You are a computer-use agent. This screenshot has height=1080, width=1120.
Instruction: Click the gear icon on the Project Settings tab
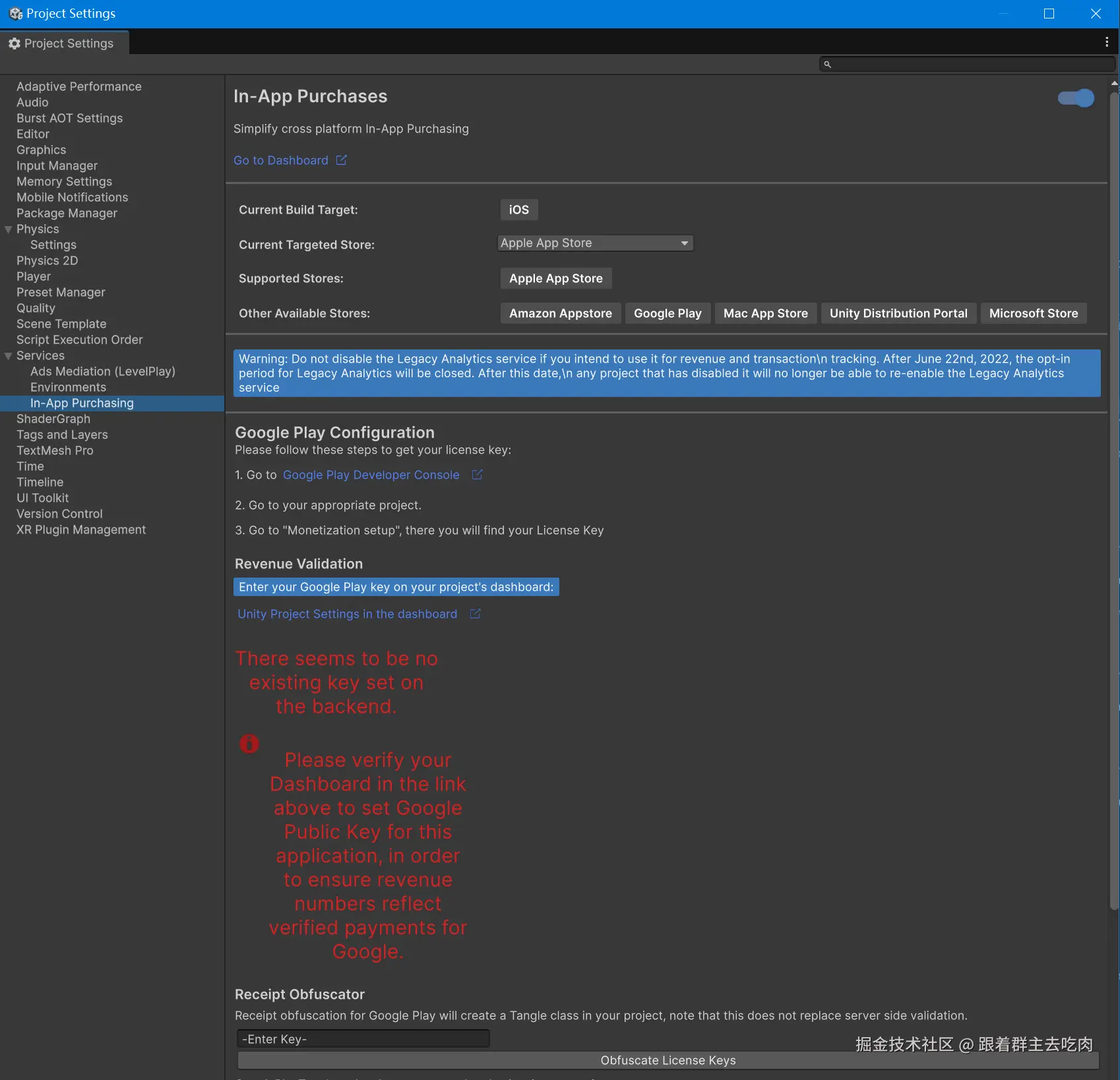(x=15, y=44)
